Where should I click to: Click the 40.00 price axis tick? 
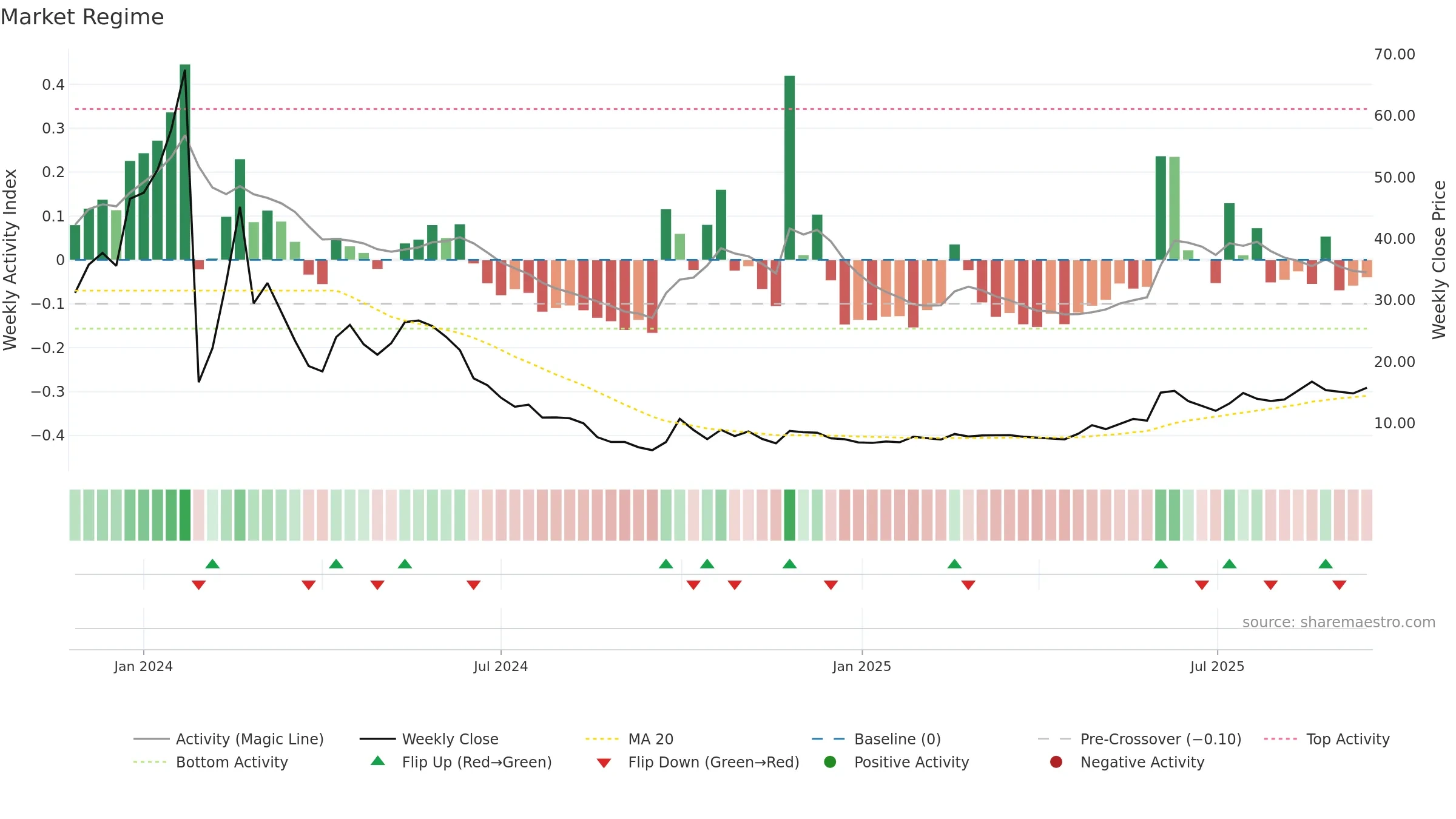(1394, 238)
